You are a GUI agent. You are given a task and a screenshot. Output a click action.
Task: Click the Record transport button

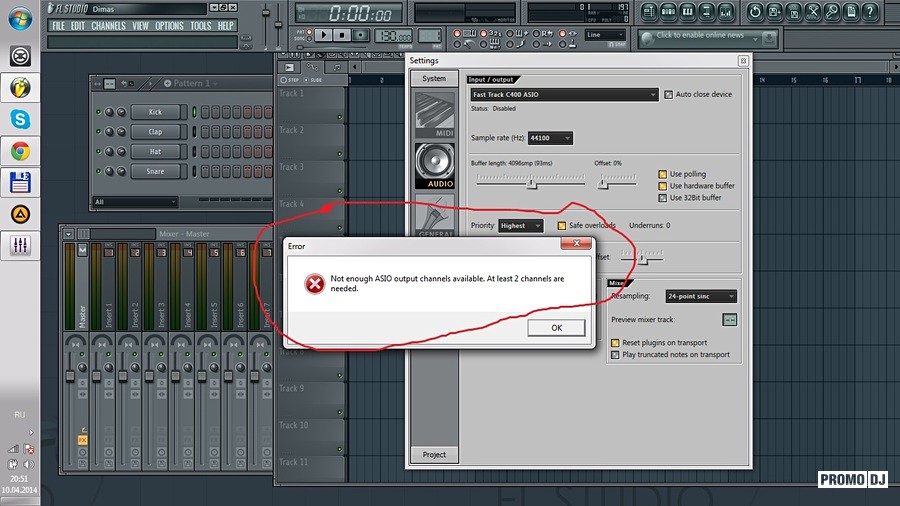click(360, 35)
